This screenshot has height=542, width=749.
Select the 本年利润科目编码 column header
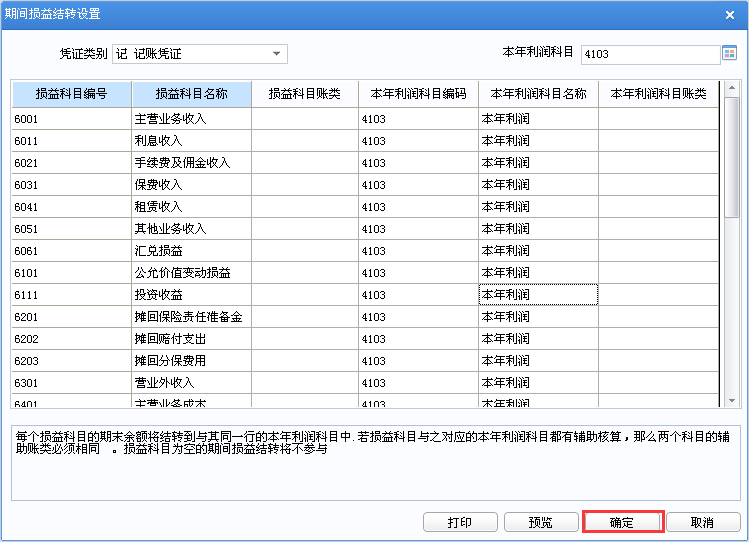click(418, 94)
